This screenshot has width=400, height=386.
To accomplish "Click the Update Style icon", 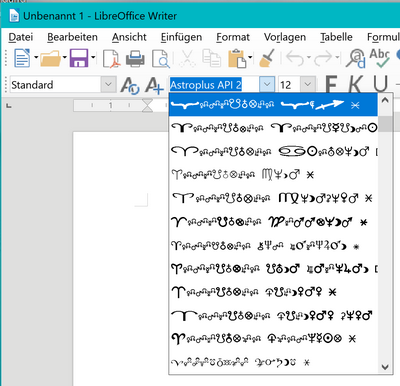I will coord(130,85).
